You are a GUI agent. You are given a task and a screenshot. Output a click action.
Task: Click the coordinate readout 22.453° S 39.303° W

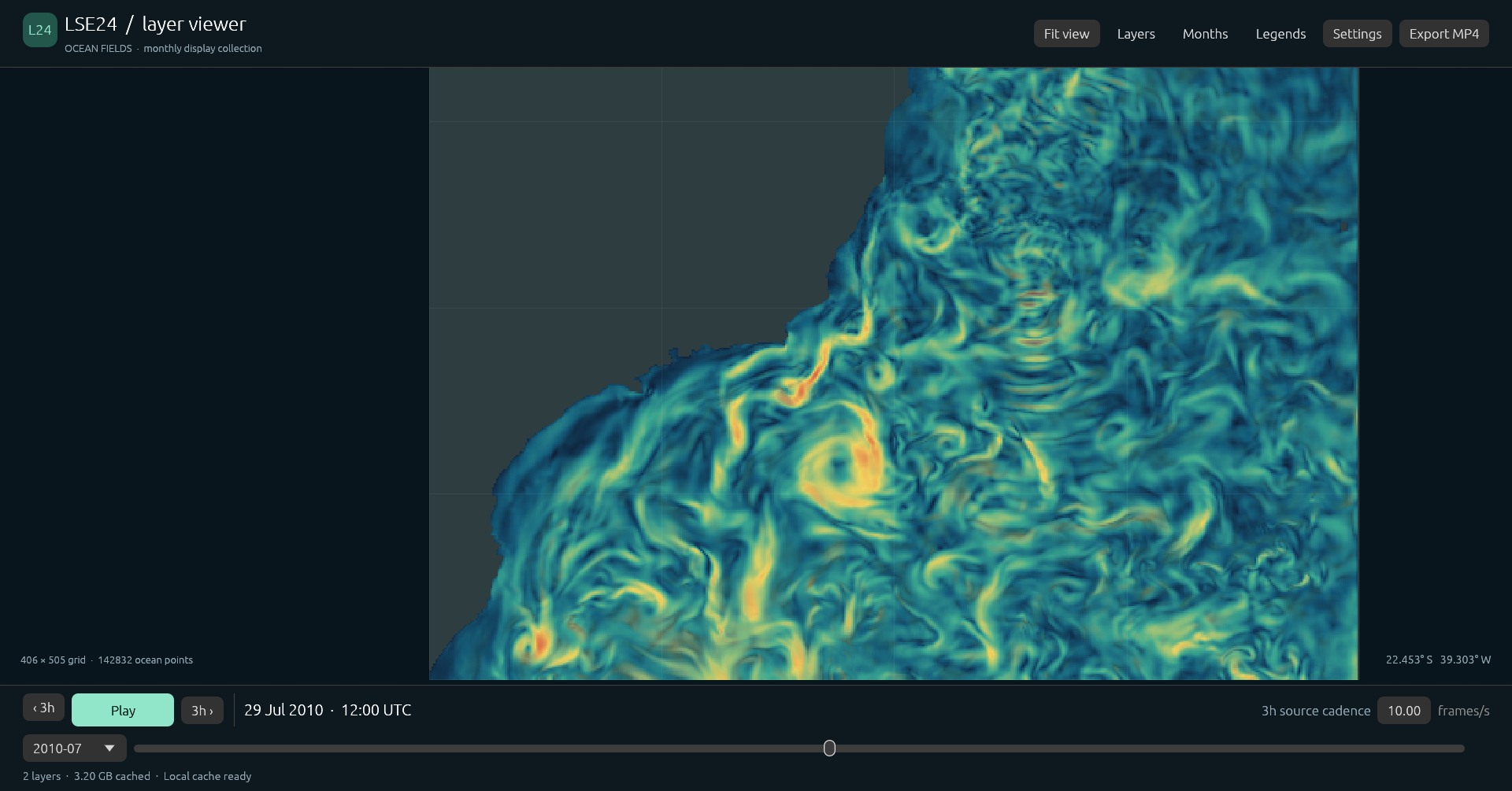click(x=1438, y=660)
